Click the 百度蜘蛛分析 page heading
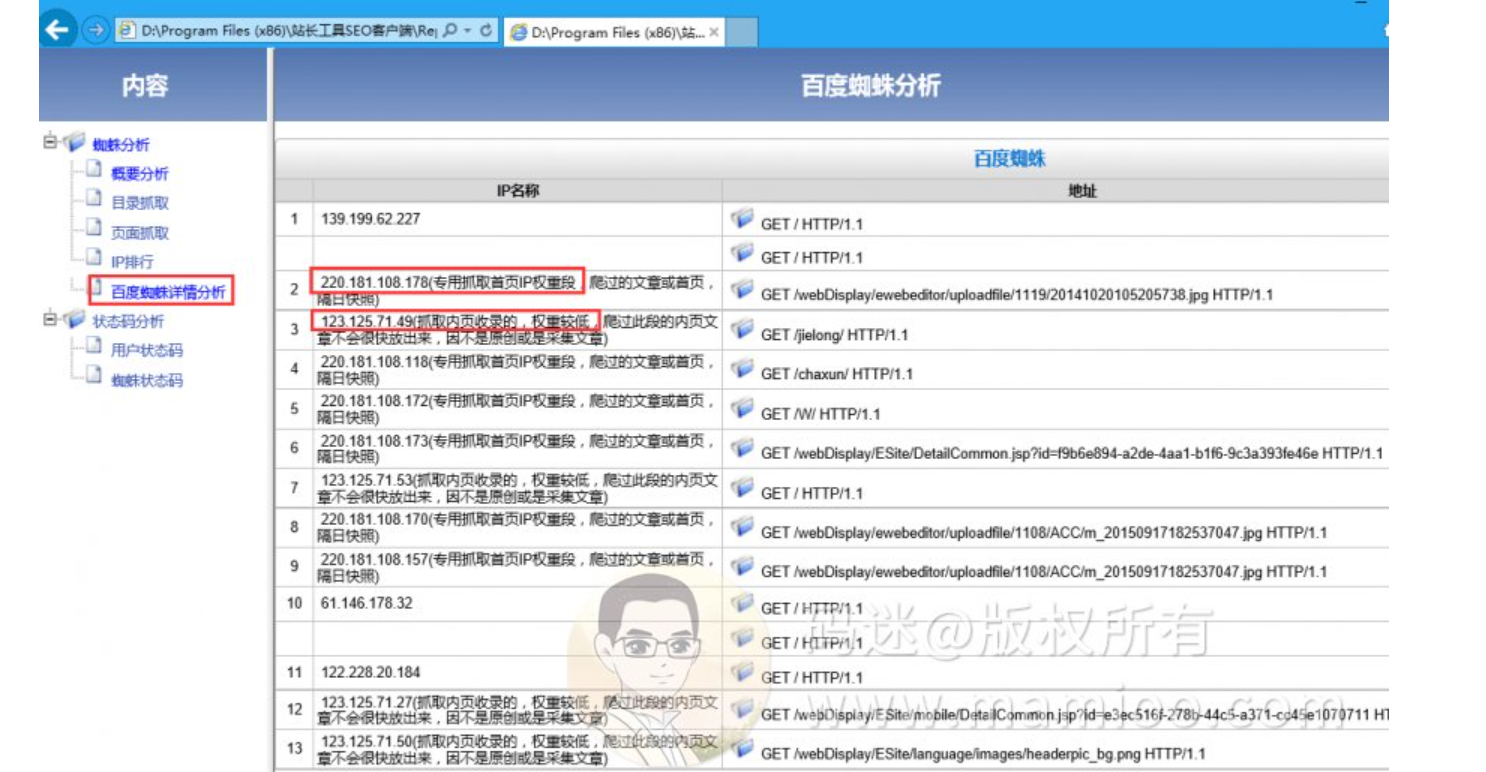 click(x=871, y=85)
